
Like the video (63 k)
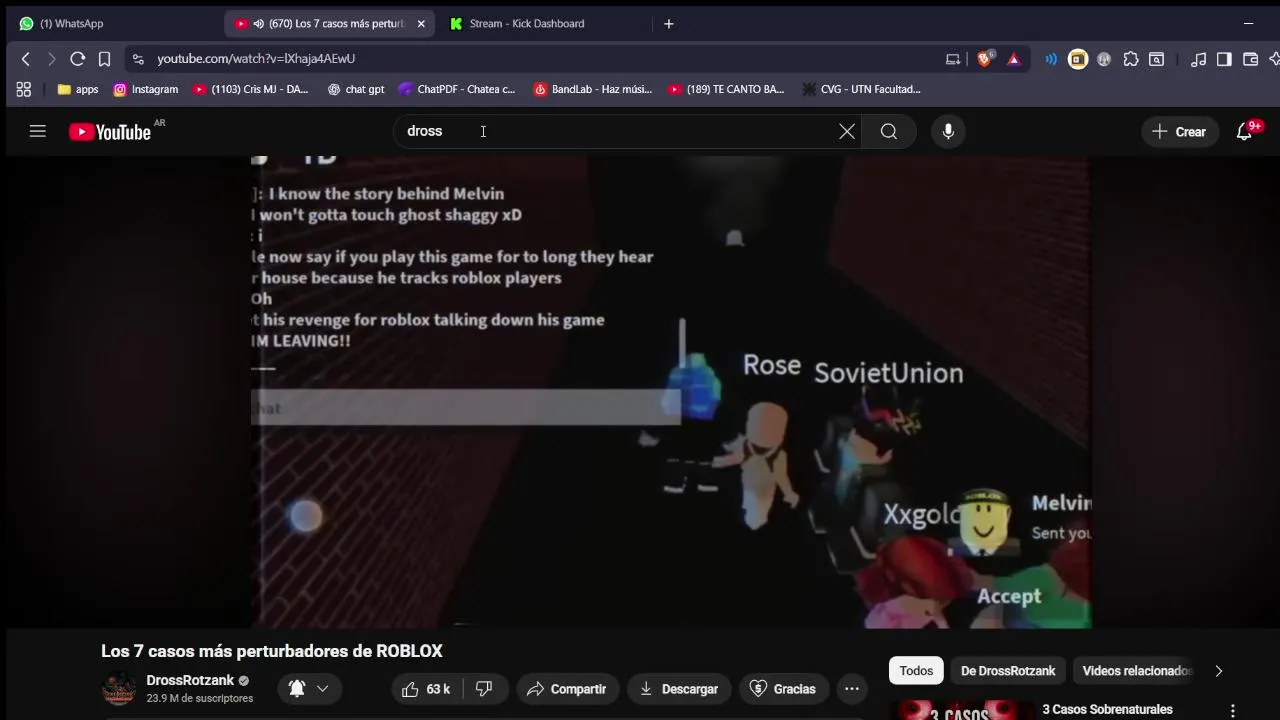[x=426, y=689]
